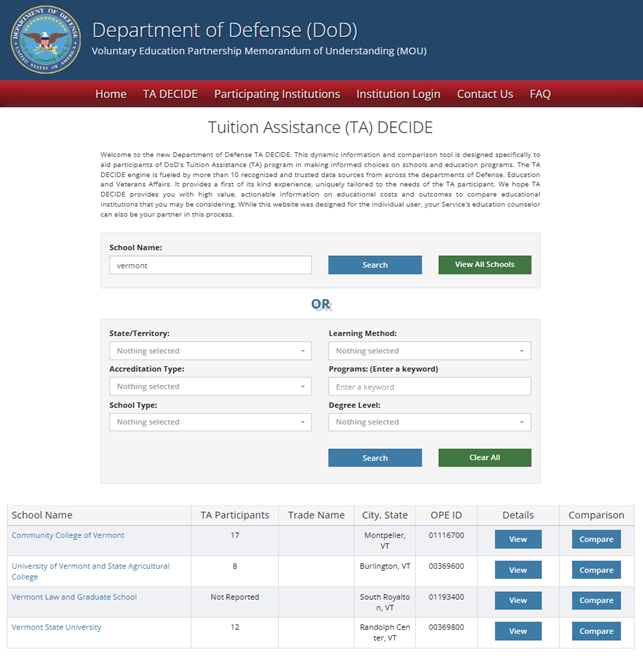Select OPE ID value 01193400
The image size is (643, 666).
[x=446, y=597]
